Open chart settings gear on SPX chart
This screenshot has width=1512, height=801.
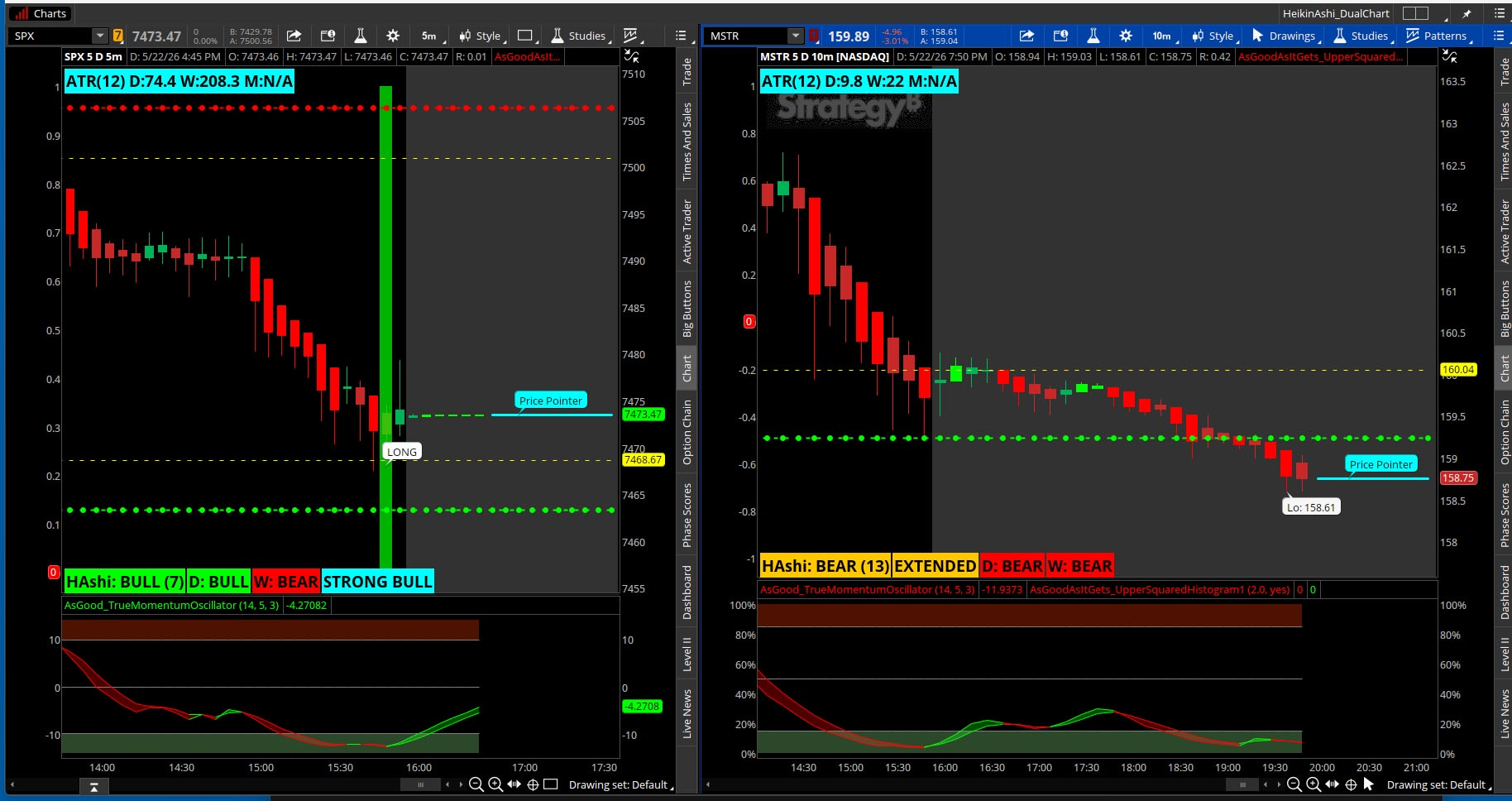pyautogui.click(x=393, y=36)
